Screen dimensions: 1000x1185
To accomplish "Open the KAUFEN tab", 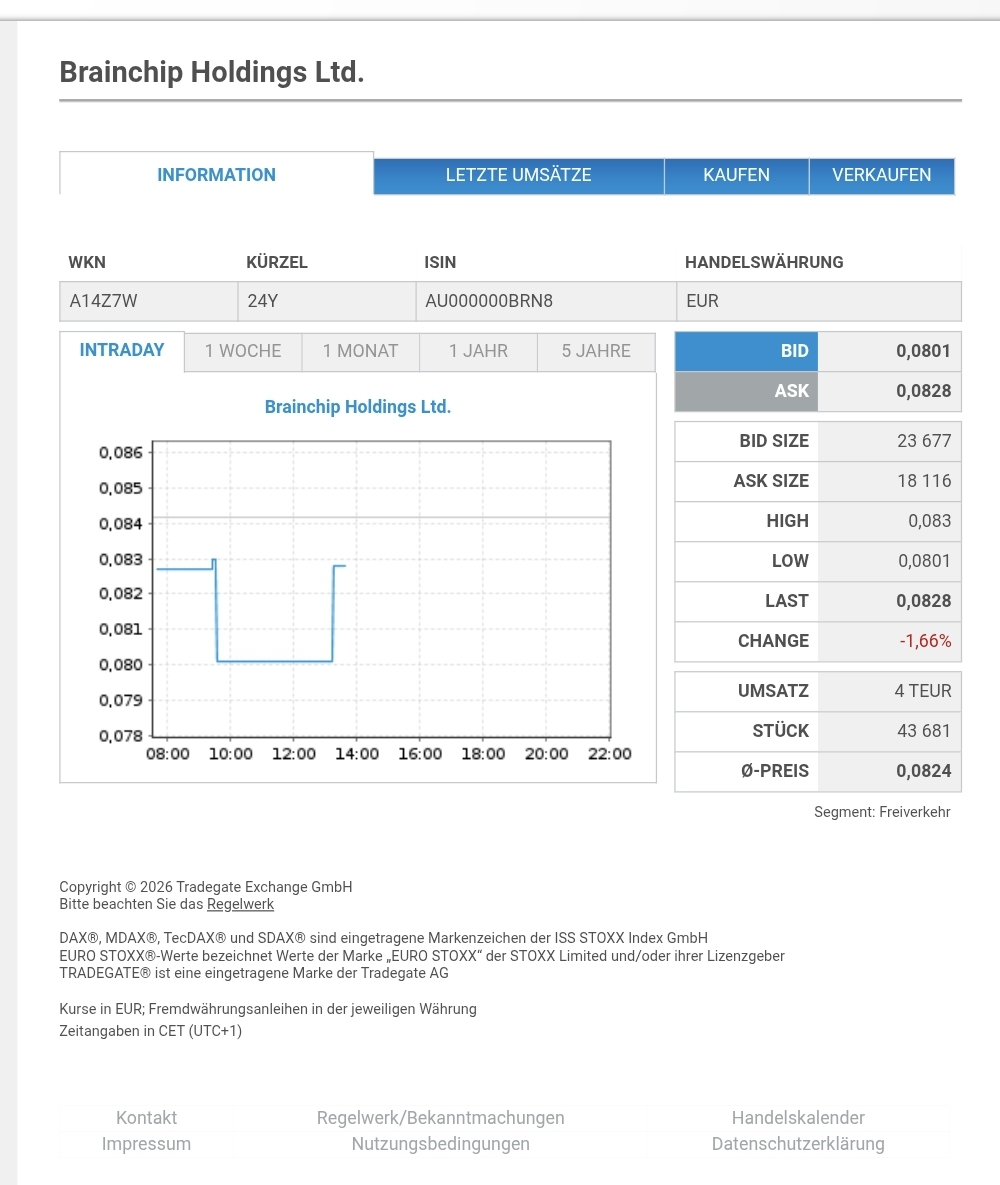I will pos(736,175).
